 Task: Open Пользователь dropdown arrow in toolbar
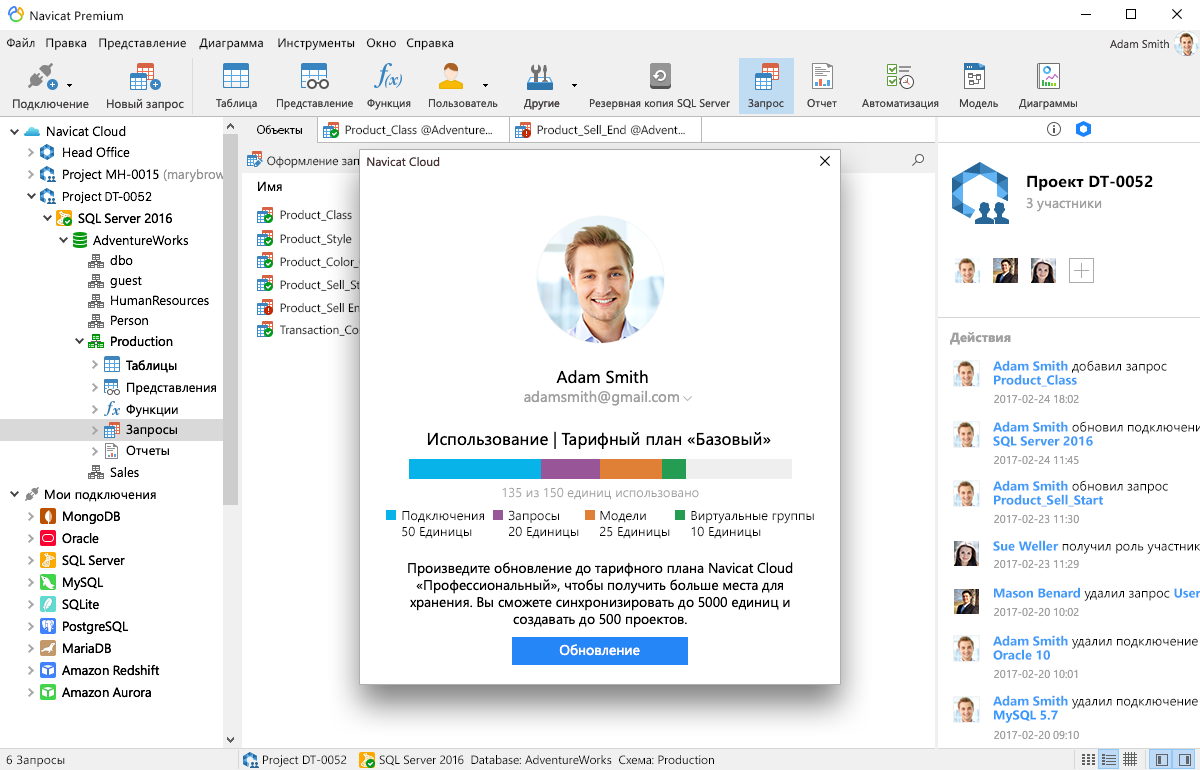click(x=486, y=86)
